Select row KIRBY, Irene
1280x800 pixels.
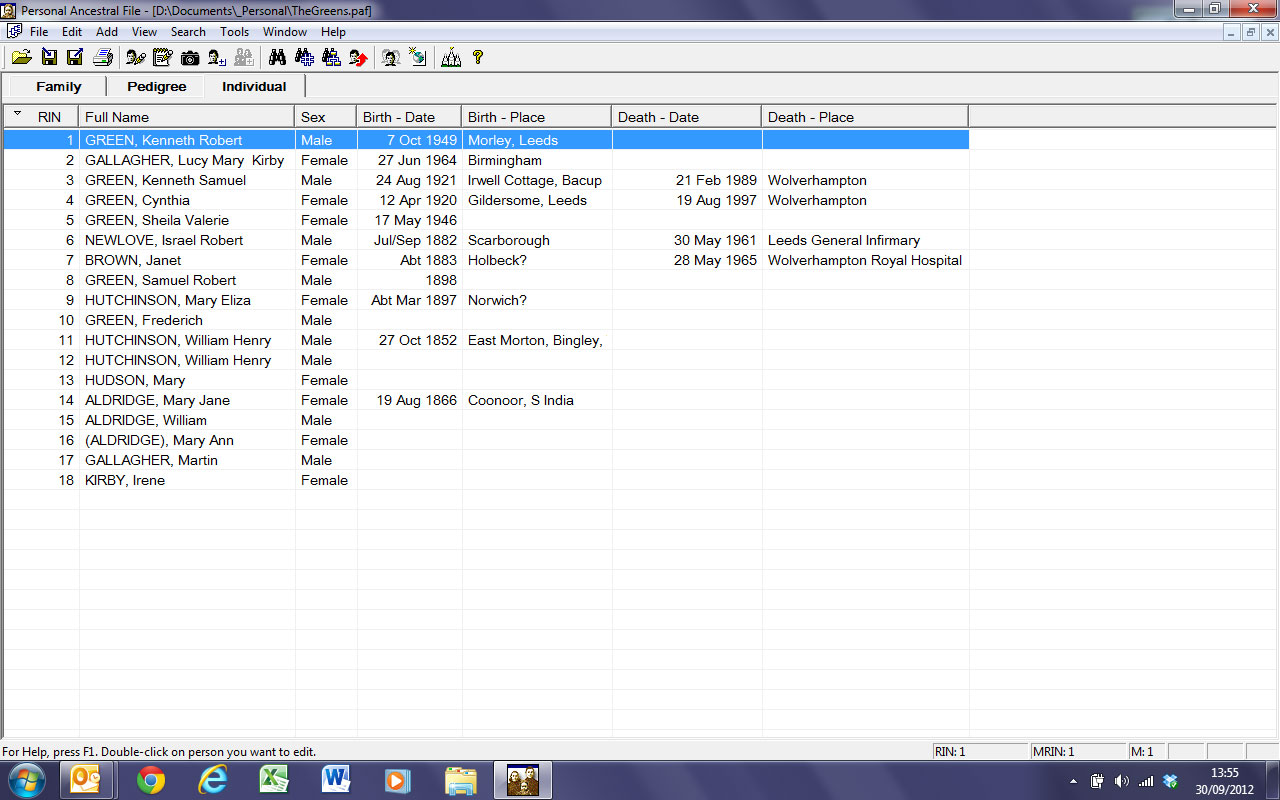486,480
